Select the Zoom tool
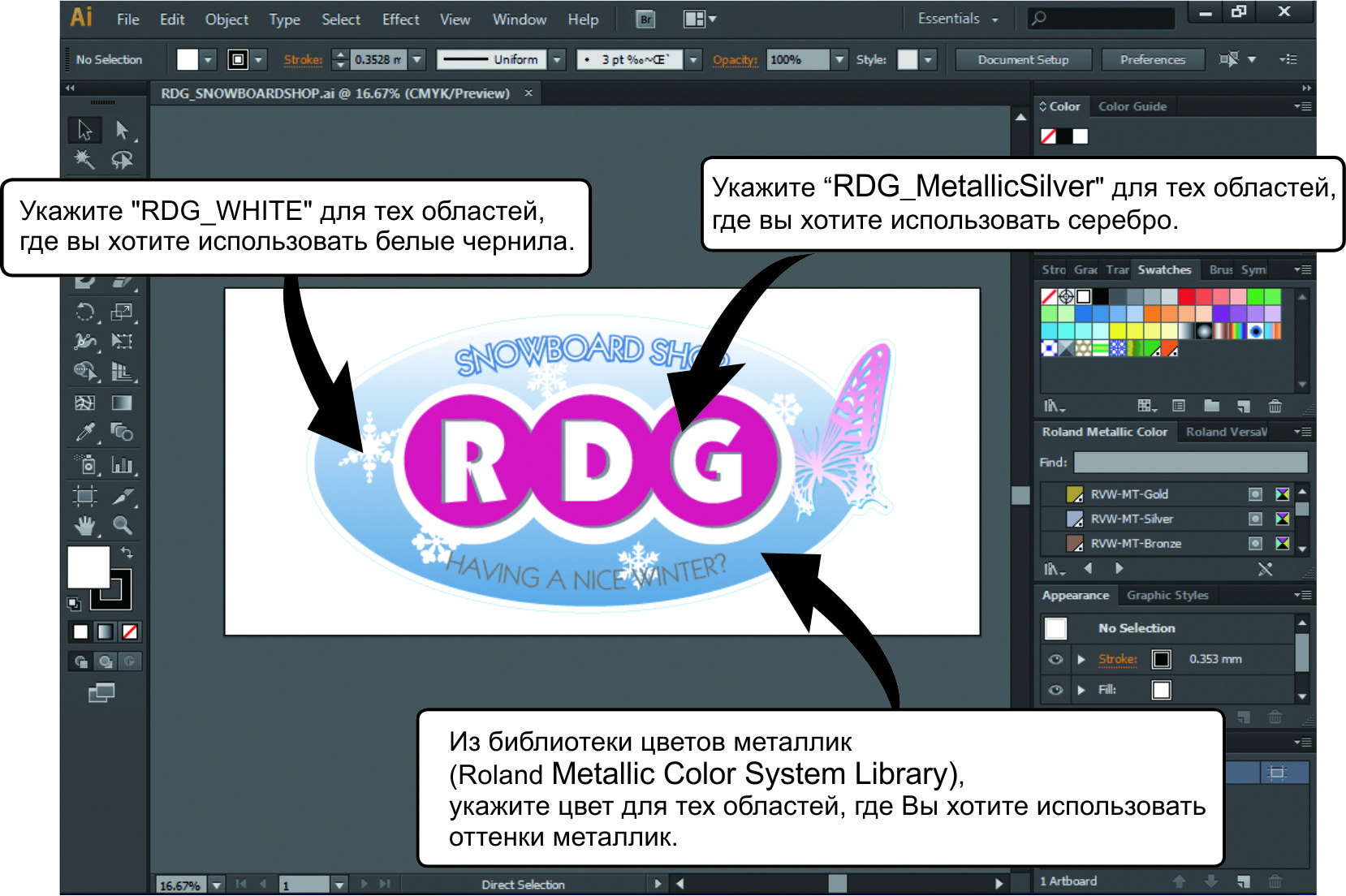Screen dimensions: 1346x896 point(122,525)
